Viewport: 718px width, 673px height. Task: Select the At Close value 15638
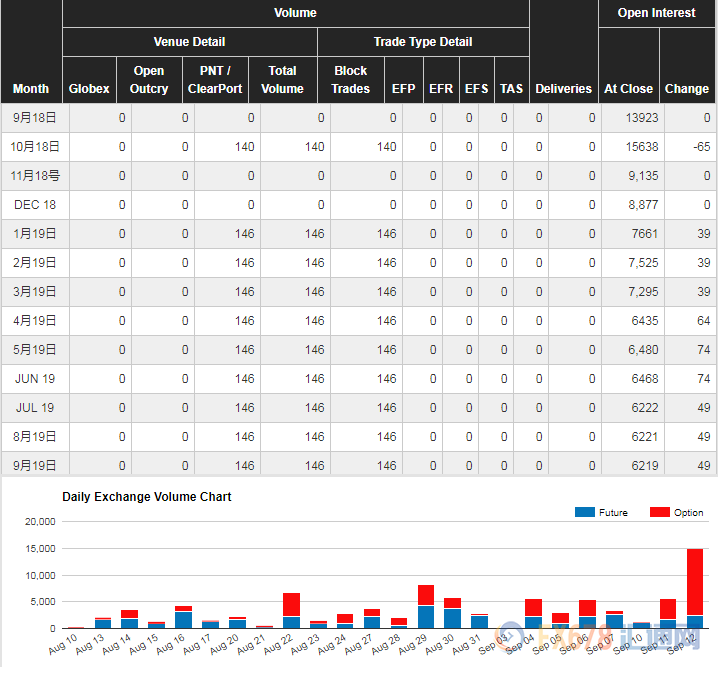(641, 147)
